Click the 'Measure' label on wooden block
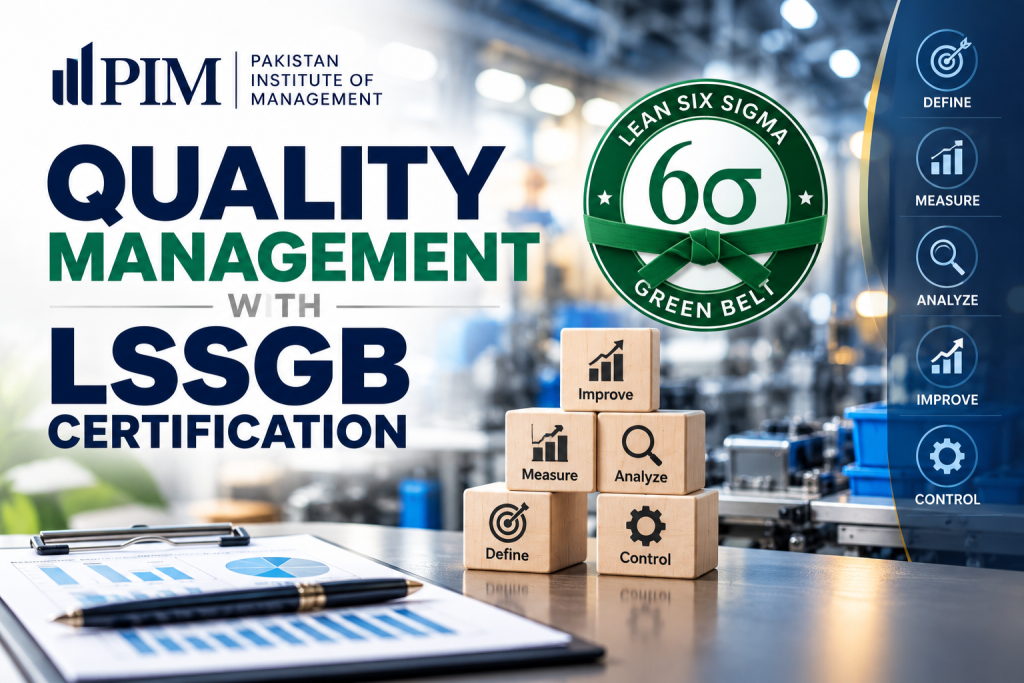 pos(549,475)
